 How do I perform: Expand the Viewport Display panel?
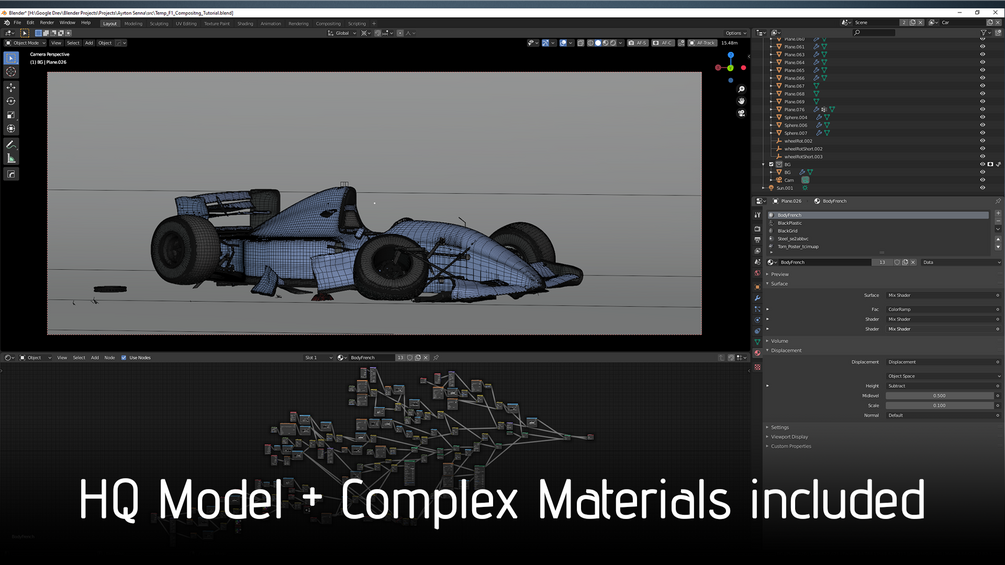tap(789, 437)
